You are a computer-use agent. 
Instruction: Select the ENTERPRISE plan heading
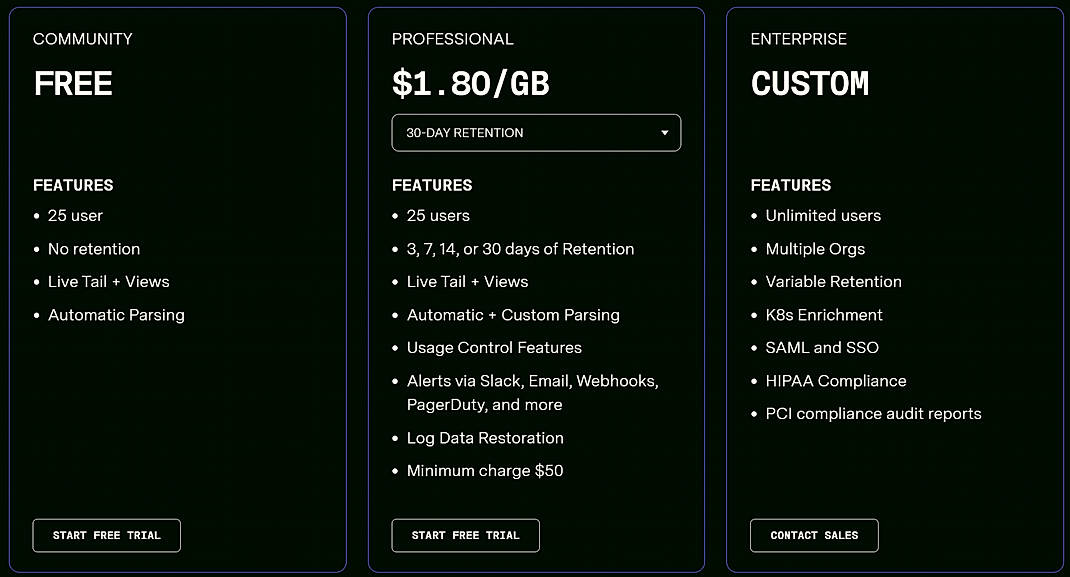[x=799, y=39]
